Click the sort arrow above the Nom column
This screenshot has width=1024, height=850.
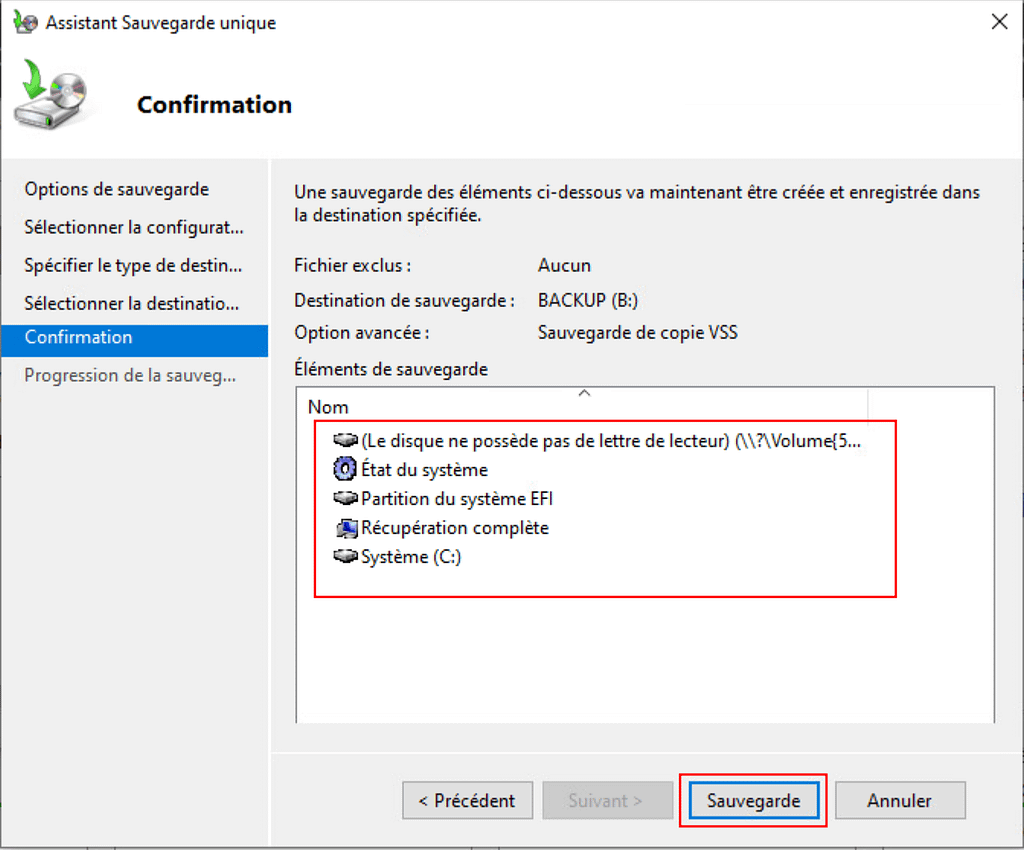585,394
